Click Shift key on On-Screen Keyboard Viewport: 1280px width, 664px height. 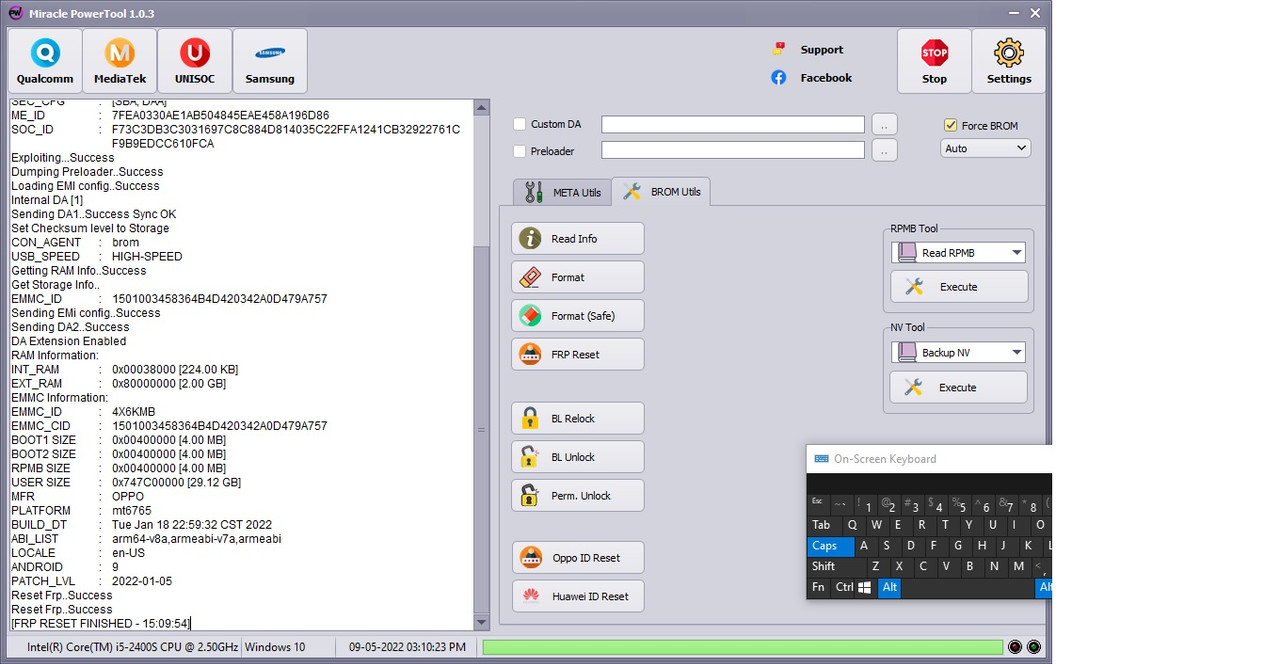tap(835, 567)
